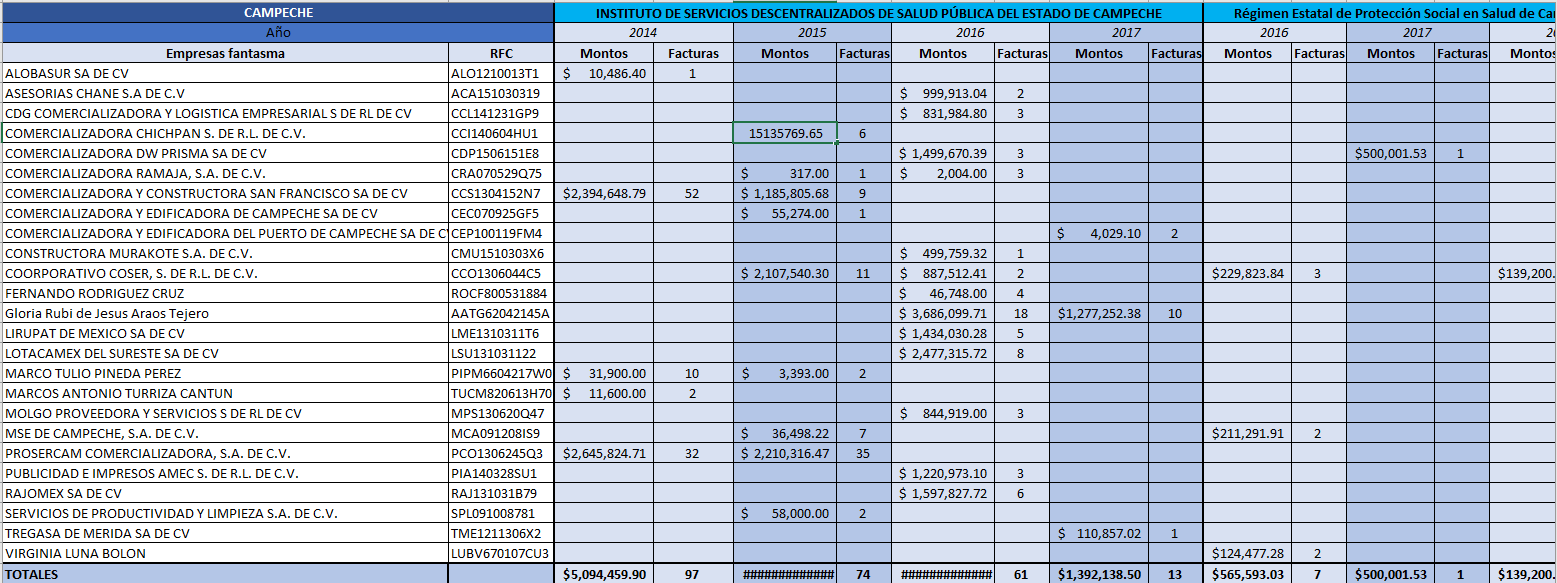Click TREGASA DE MERIDA SA DE CV

pos(225,533)
